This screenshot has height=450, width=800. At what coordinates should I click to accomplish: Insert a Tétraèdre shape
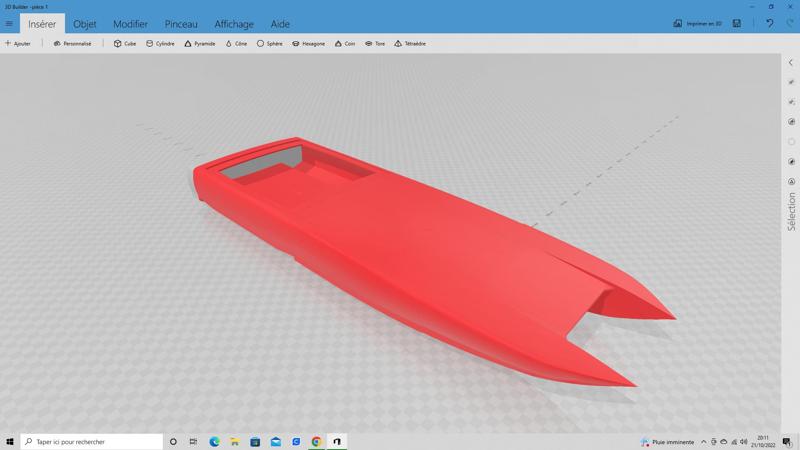coord(410,44)
